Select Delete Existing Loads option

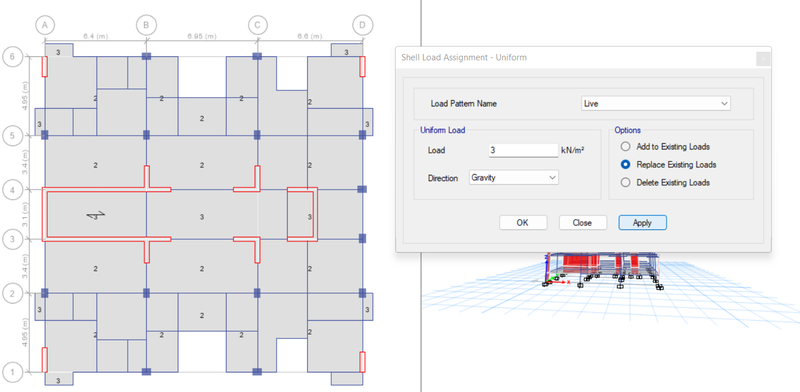626,182
